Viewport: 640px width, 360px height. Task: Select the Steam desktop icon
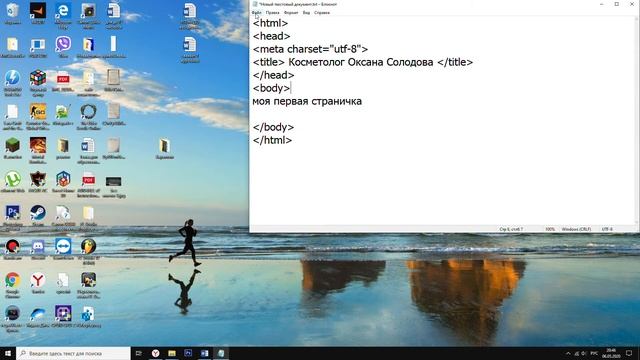tap(38, 216)
